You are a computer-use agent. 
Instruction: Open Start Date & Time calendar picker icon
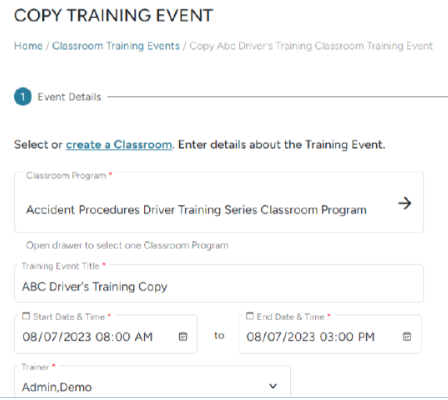coord(183,336)
